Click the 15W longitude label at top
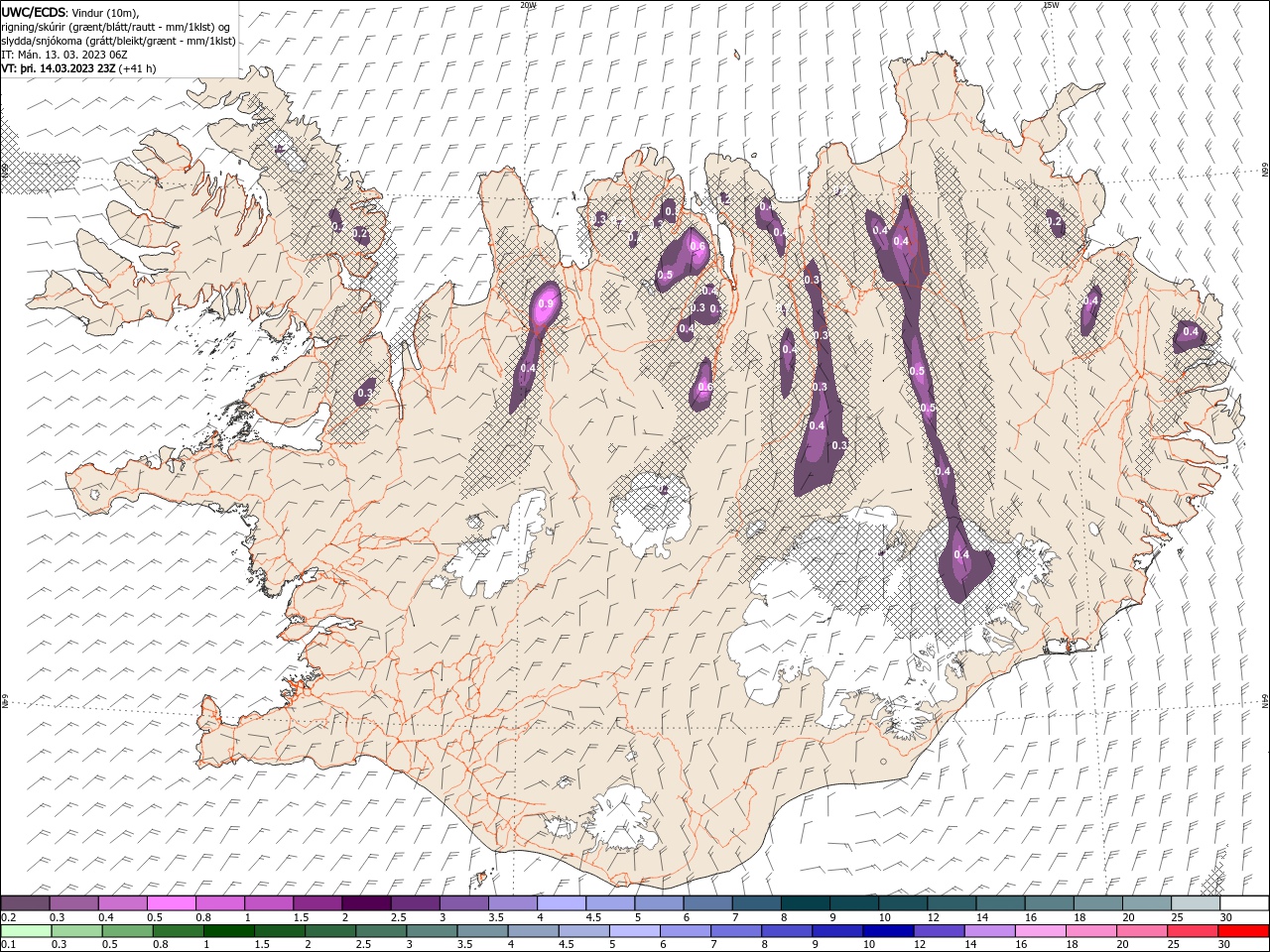This screenshot has width=1270, height=952. [x=1051, y=5]
